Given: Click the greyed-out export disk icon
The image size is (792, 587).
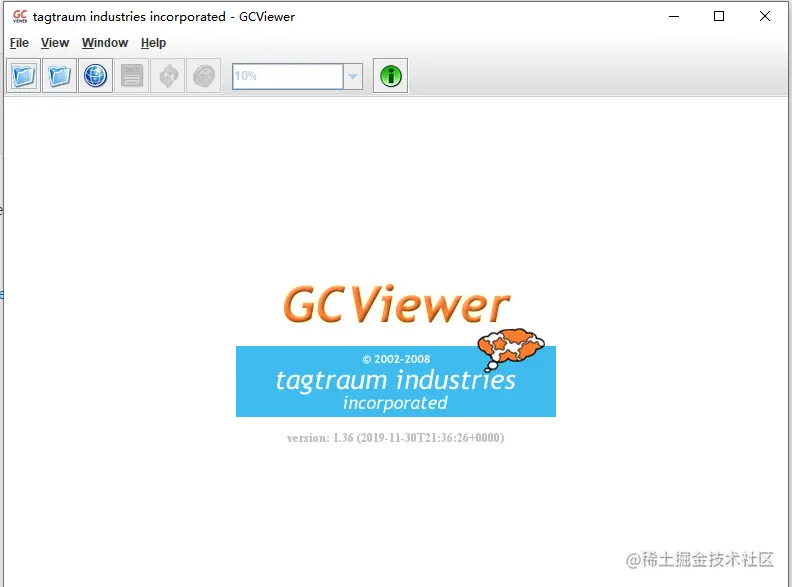Looking at the screenshot, I should coord(132,76).
